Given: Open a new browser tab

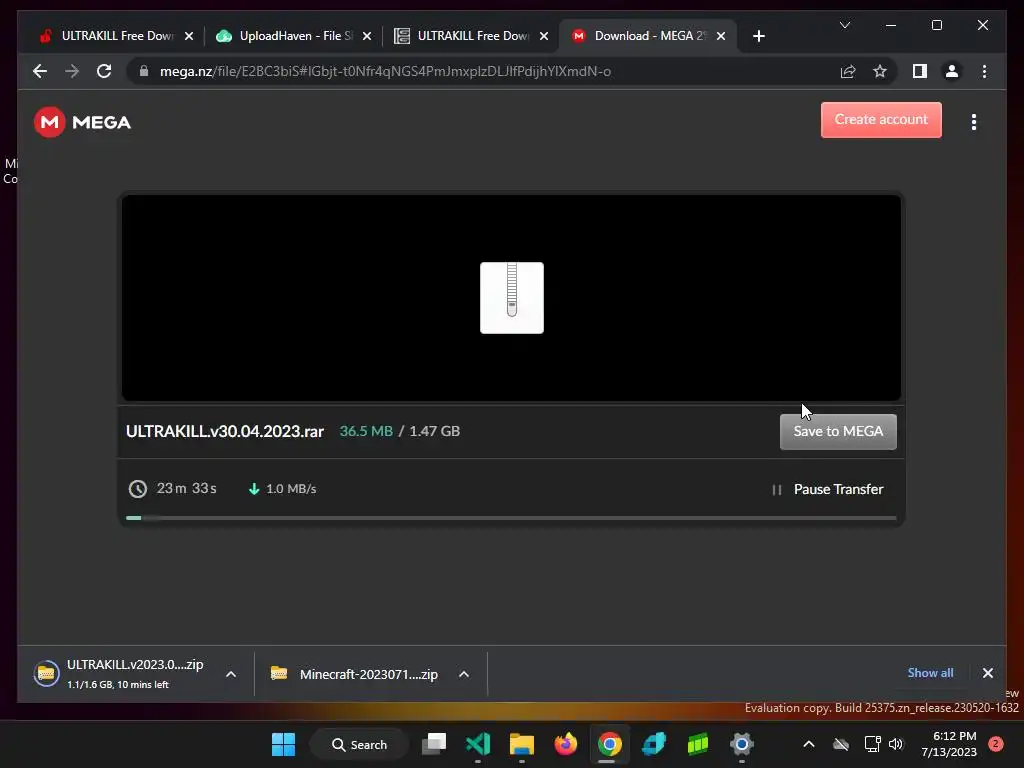Looking at the screenshot, I should 758,37.
